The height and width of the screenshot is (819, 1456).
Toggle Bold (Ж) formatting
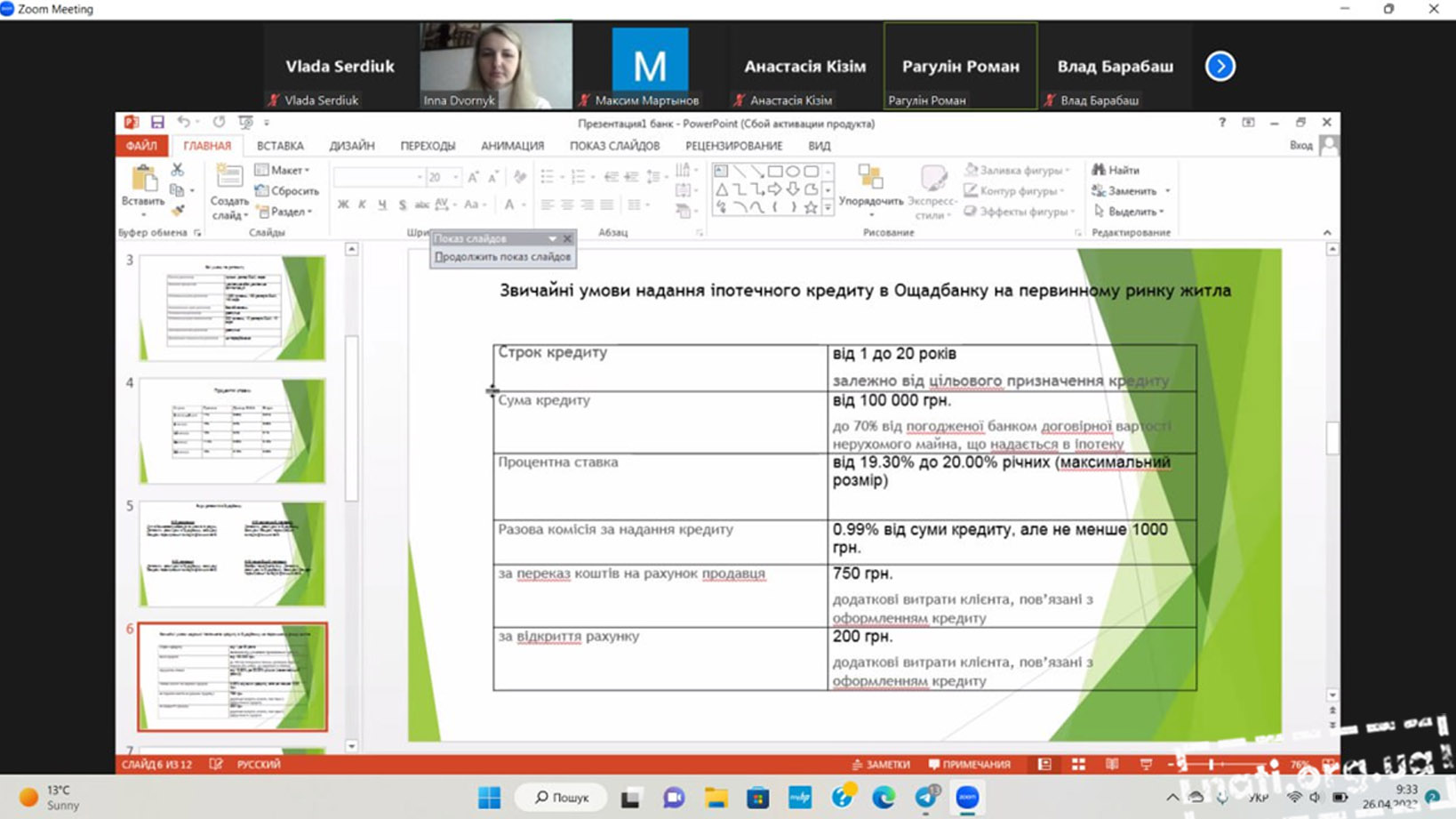pyautogui.click(x=343, y=205)
